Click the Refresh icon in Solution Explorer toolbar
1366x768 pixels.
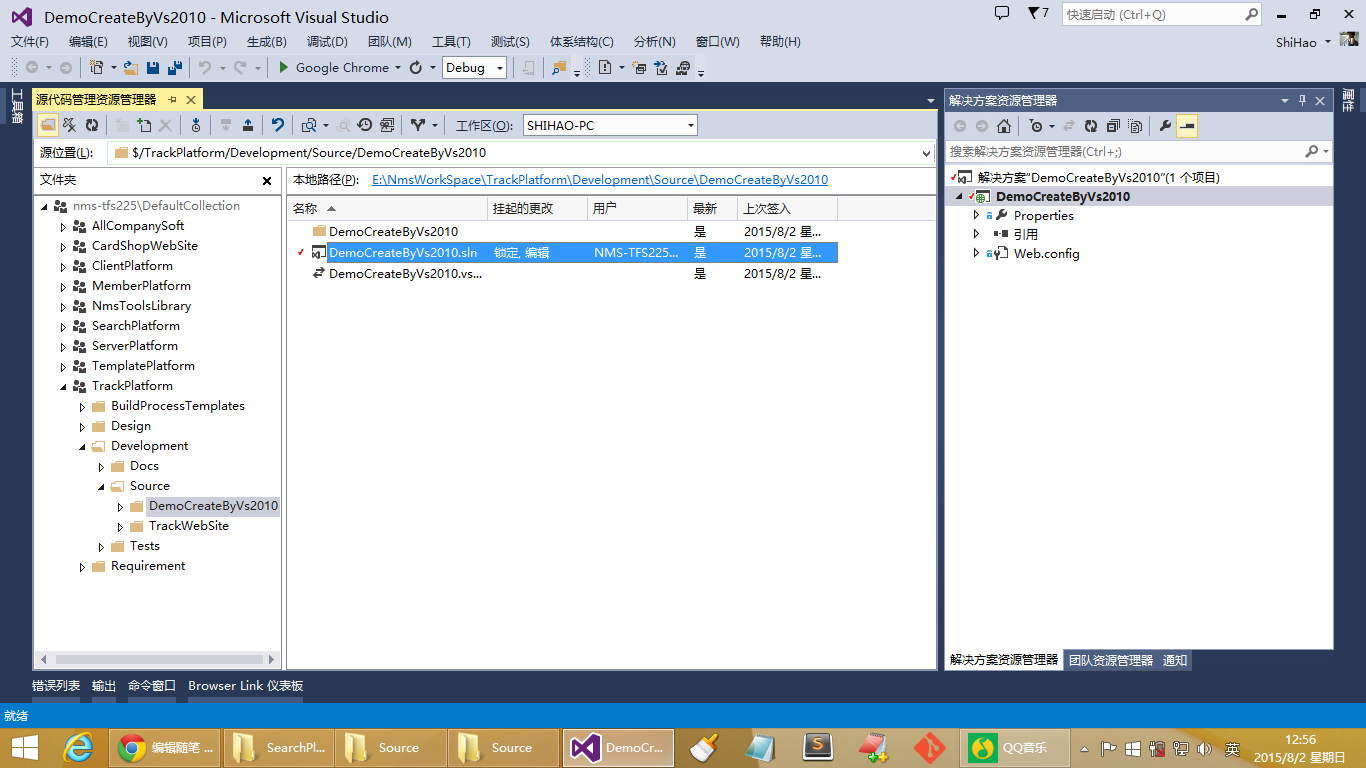click(1091, 126)
